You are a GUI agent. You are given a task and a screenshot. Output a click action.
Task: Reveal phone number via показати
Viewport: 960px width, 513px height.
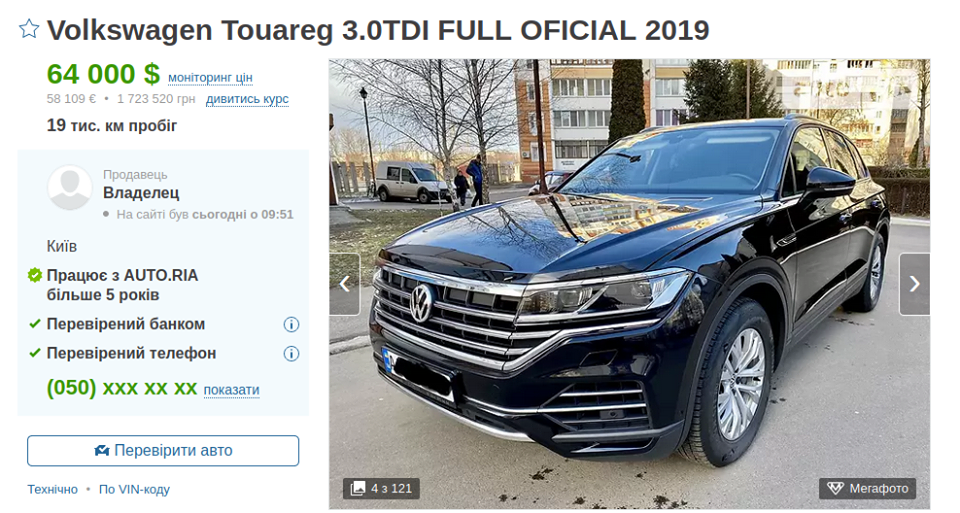(x=231, y=390)
